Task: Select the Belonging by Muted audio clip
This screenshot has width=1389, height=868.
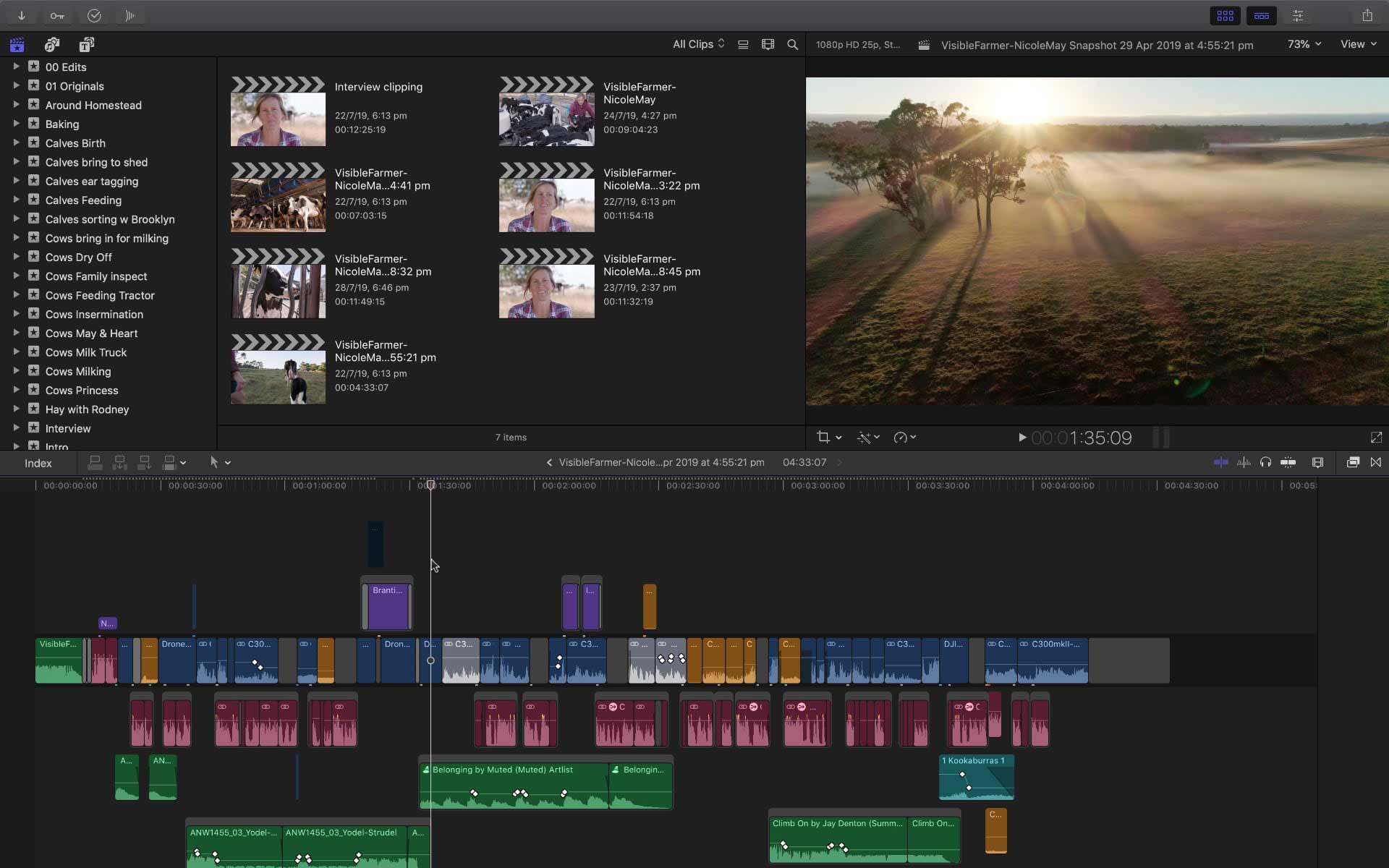Action: click(x=514, y=786)
